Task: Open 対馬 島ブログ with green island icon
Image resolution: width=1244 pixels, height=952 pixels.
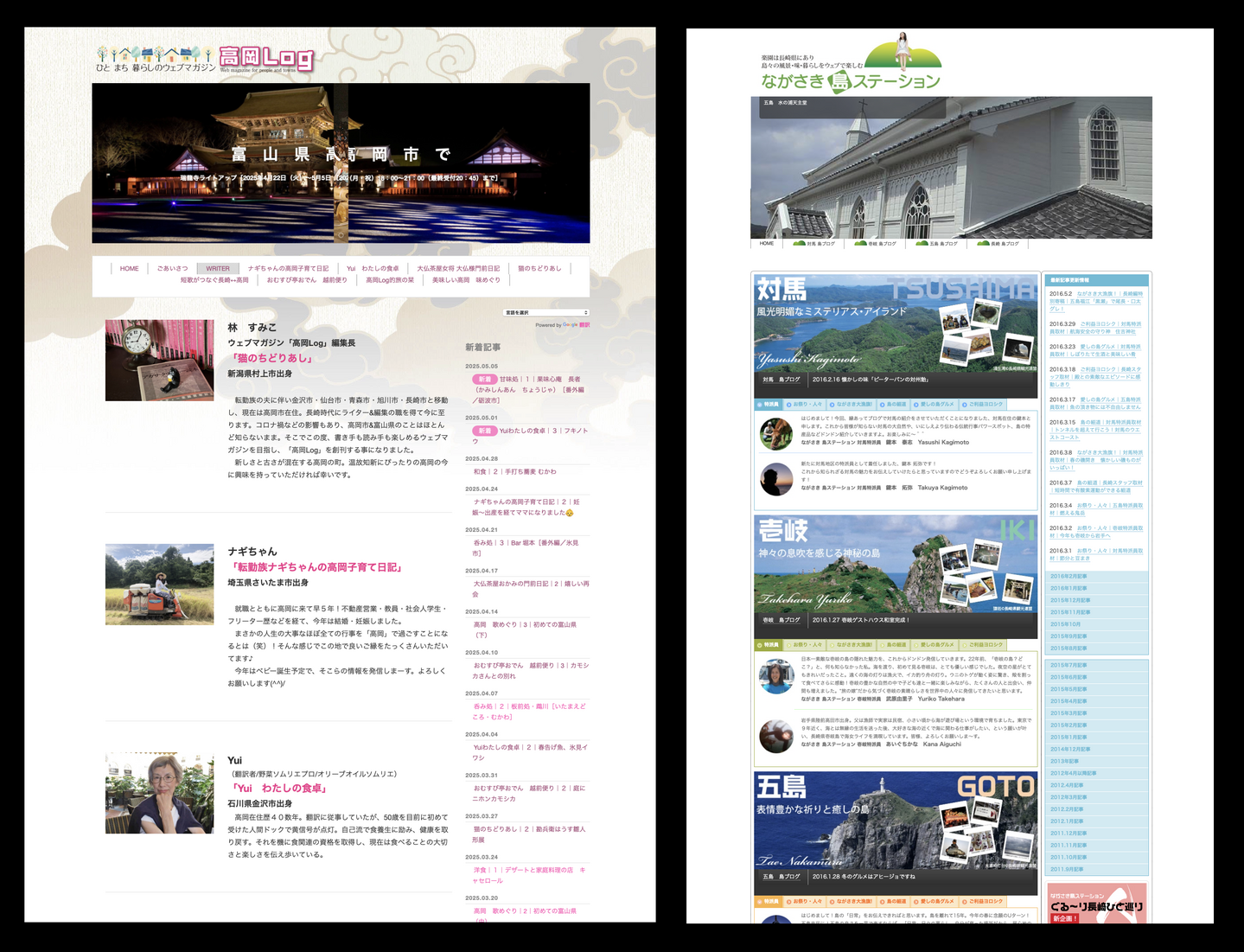Action: (814, 244)
